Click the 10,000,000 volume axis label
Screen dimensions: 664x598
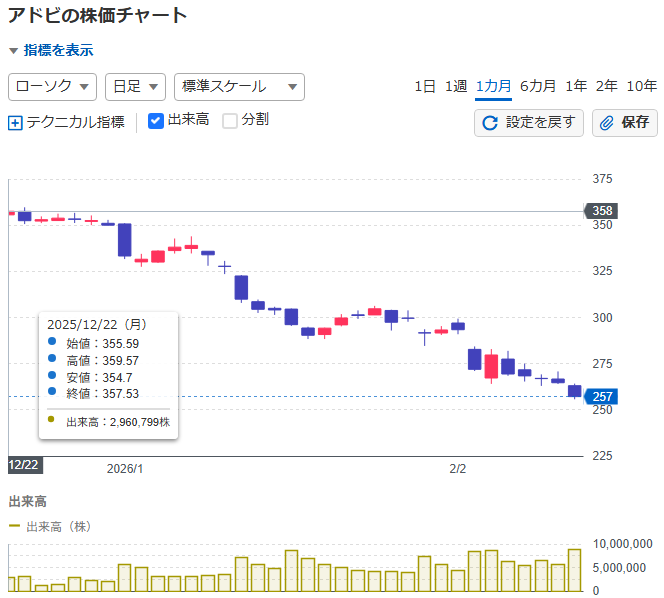click(x=622, y=544)
